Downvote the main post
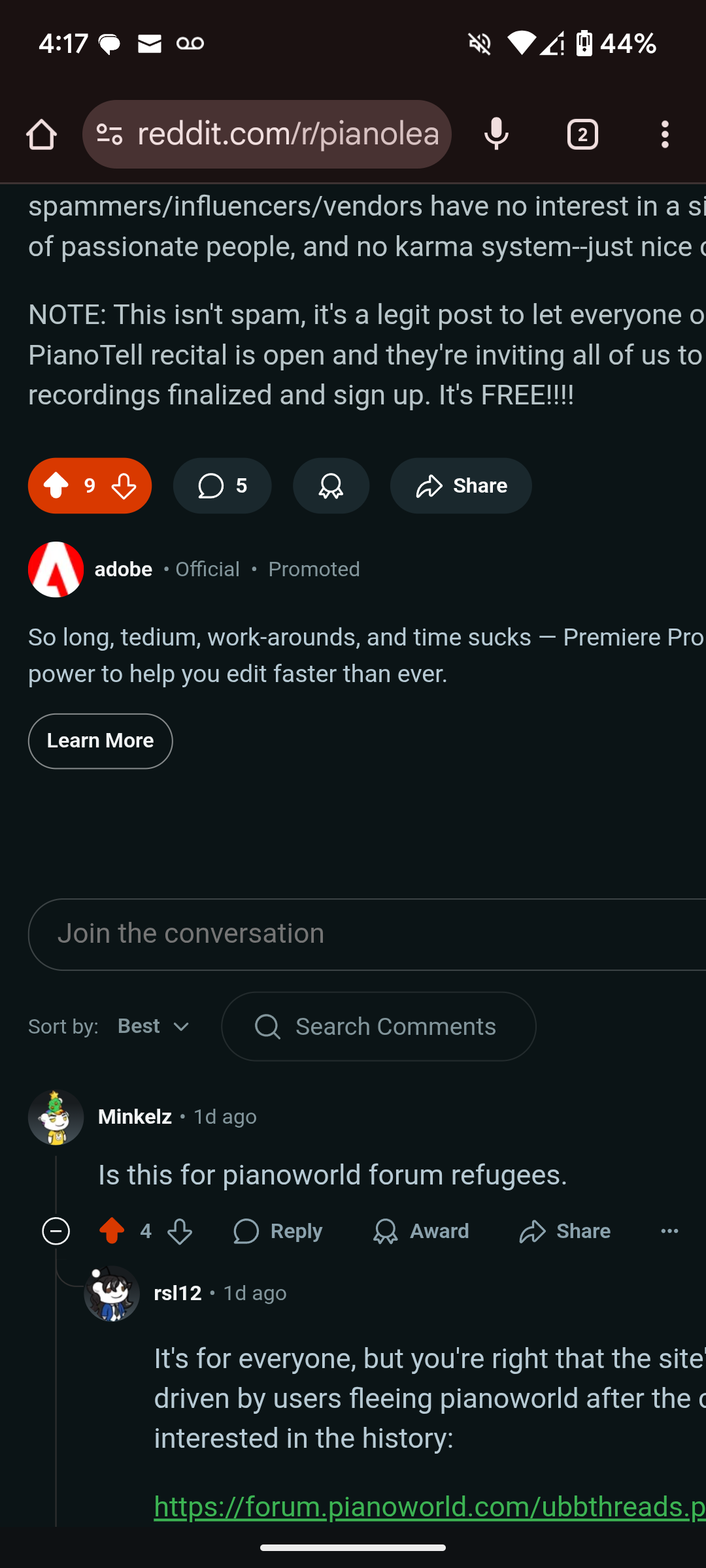The height and width of the screenshot is (1568, 706). (x=124, y=486)
